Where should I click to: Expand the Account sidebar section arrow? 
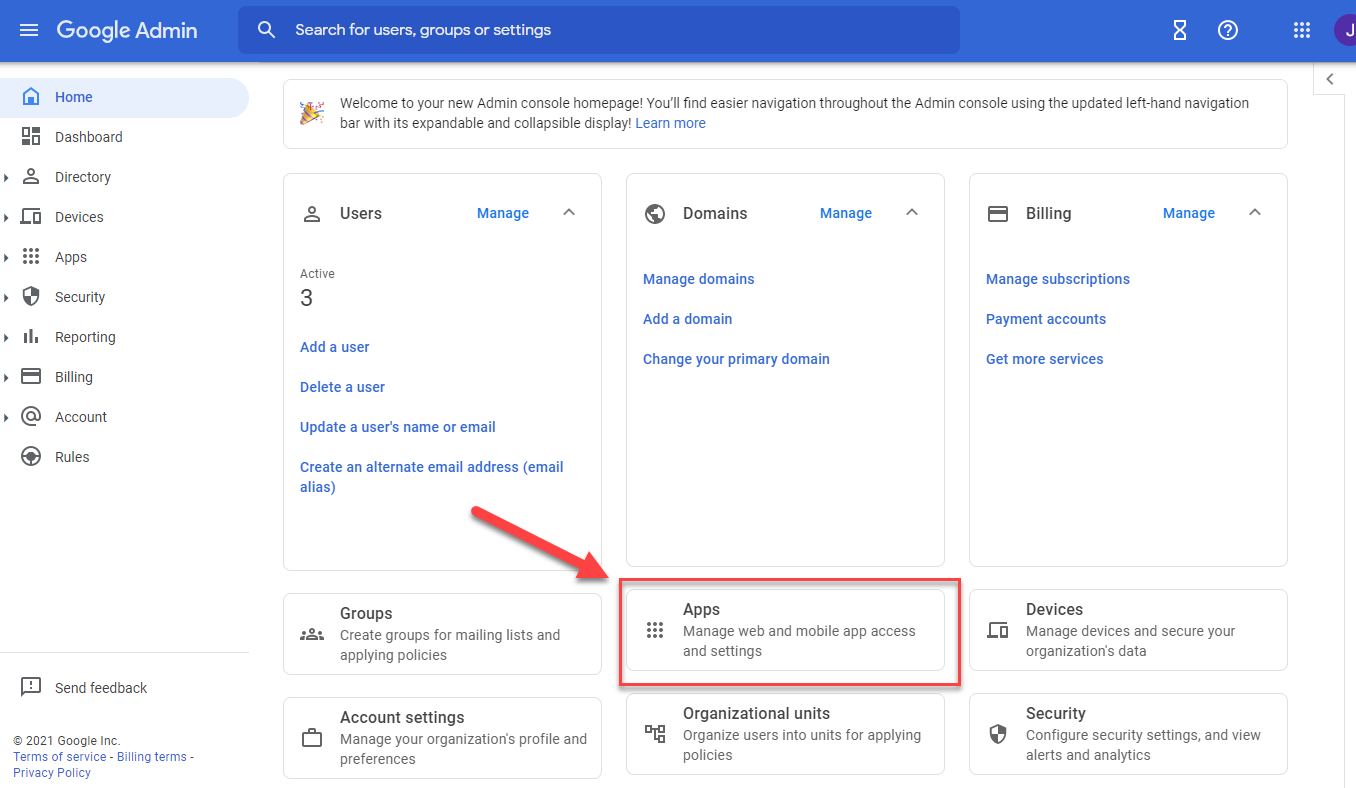coord(6,418)
